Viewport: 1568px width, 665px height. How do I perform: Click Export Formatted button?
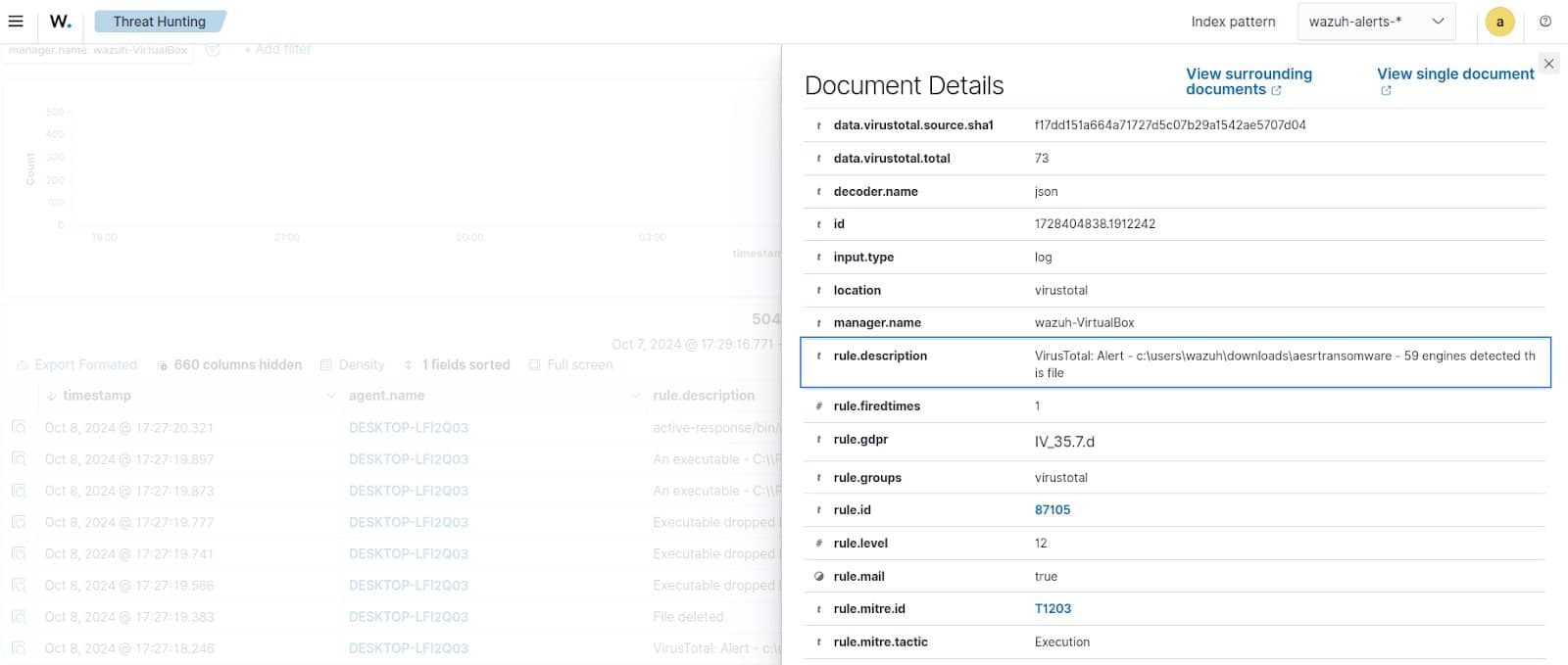pos(77,365)
